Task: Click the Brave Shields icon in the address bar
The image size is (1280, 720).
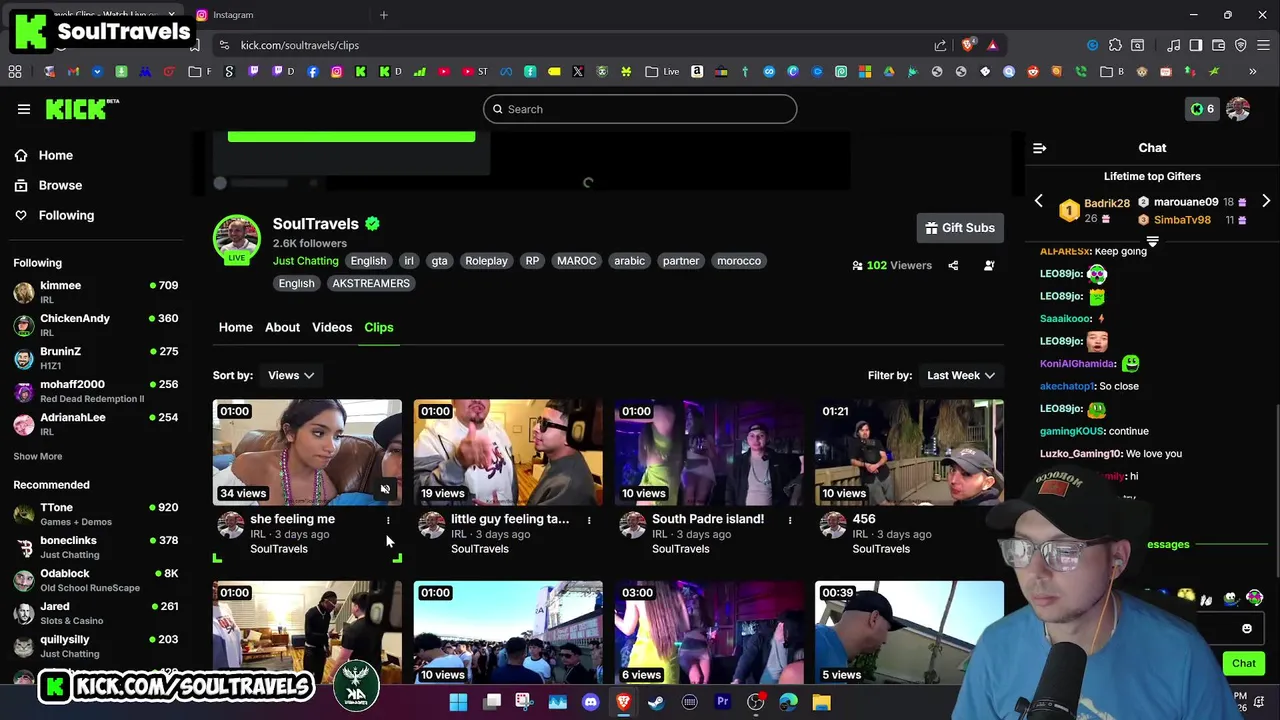Action: pyautogui.click(x=967, y=45)
